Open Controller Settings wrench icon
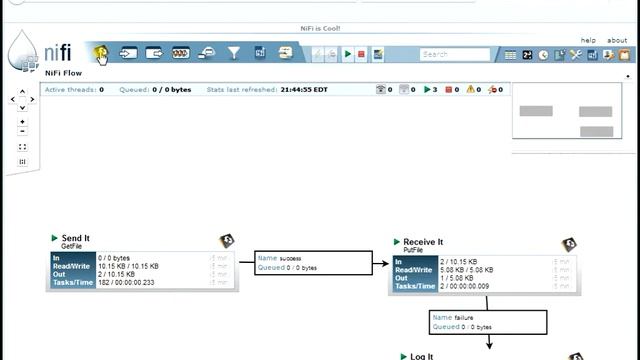The height and width of the screenshot is (360, 640). 576,55
